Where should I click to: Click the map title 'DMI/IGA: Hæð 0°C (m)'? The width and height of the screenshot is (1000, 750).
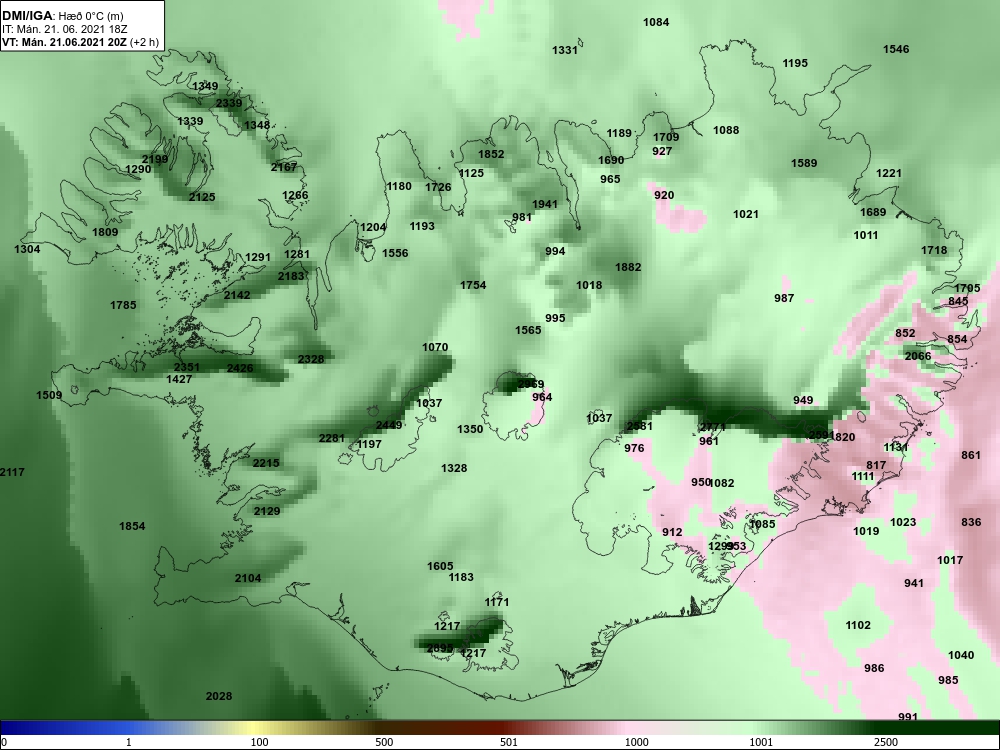(62, 16)
